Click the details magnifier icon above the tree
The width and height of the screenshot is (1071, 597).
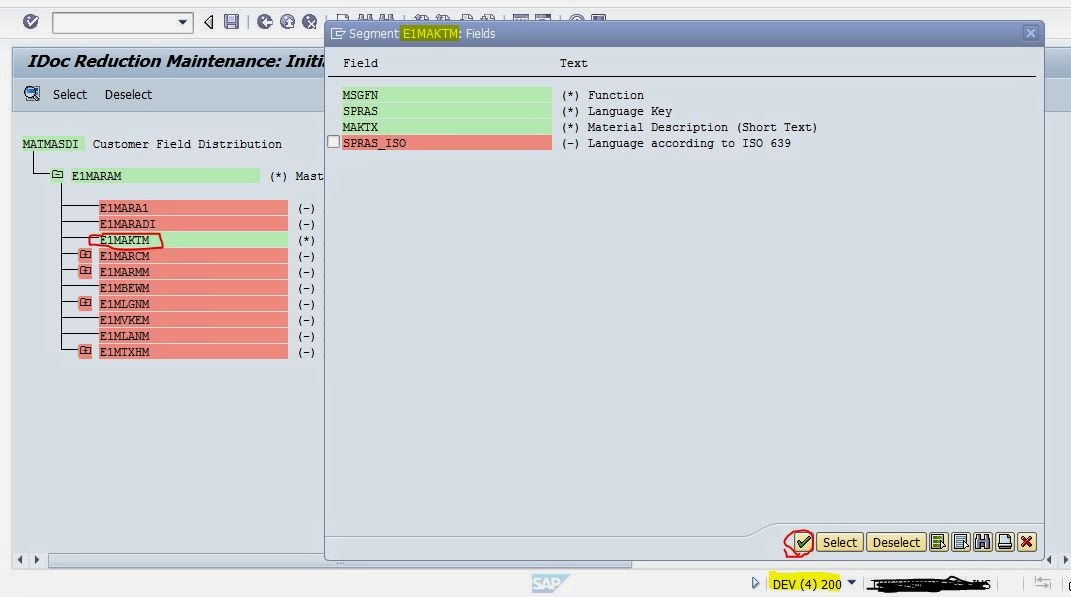[32, 94]
